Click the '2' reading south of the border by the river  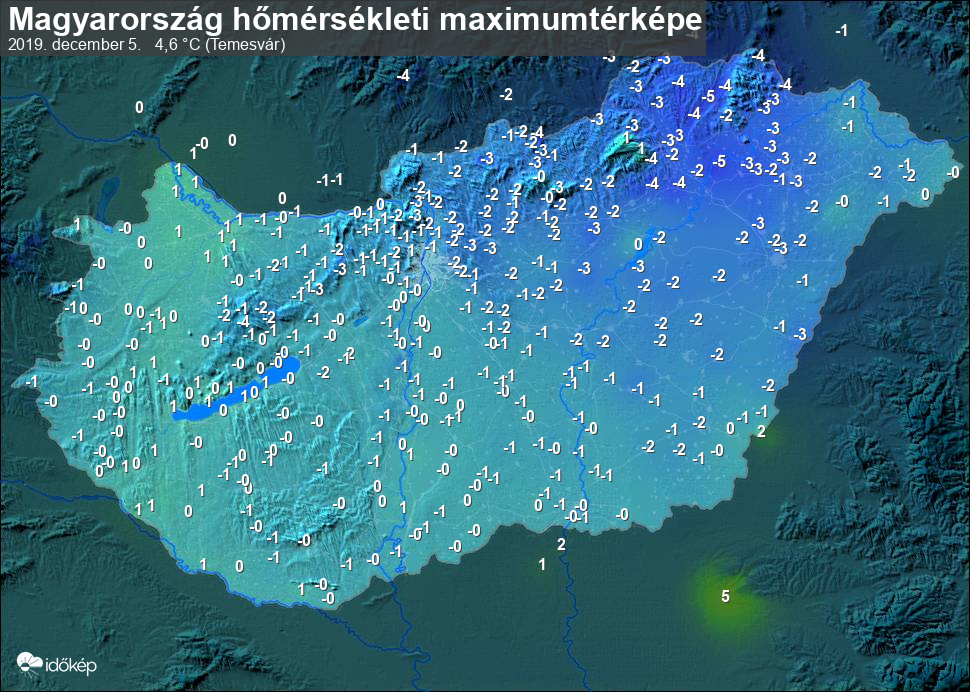point(561,545)
